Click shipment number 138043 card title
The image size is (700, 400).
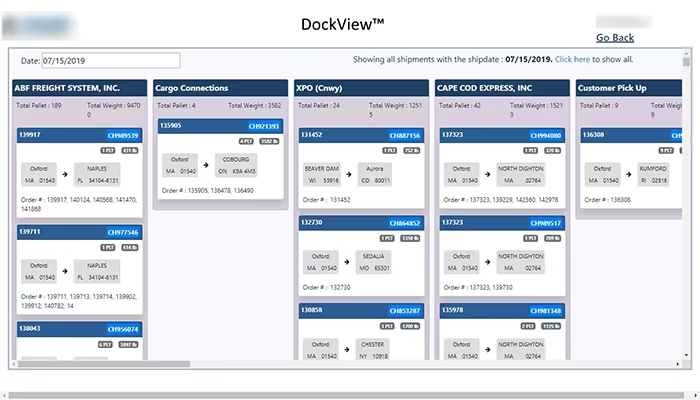click(30, 329)
